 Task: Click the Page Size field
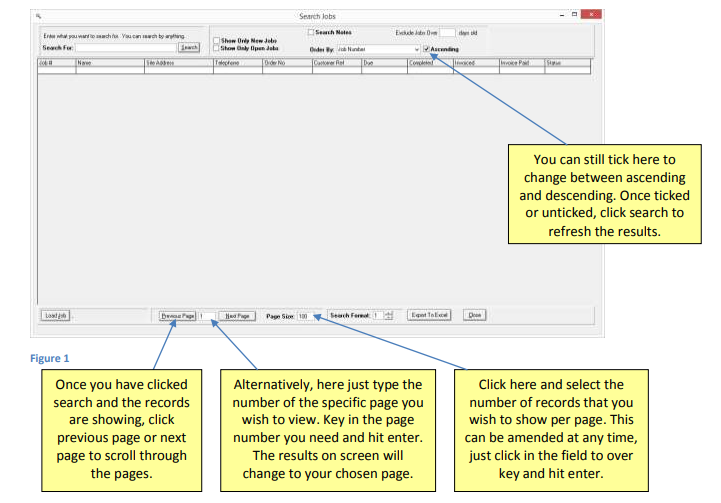tap(303, 315)
